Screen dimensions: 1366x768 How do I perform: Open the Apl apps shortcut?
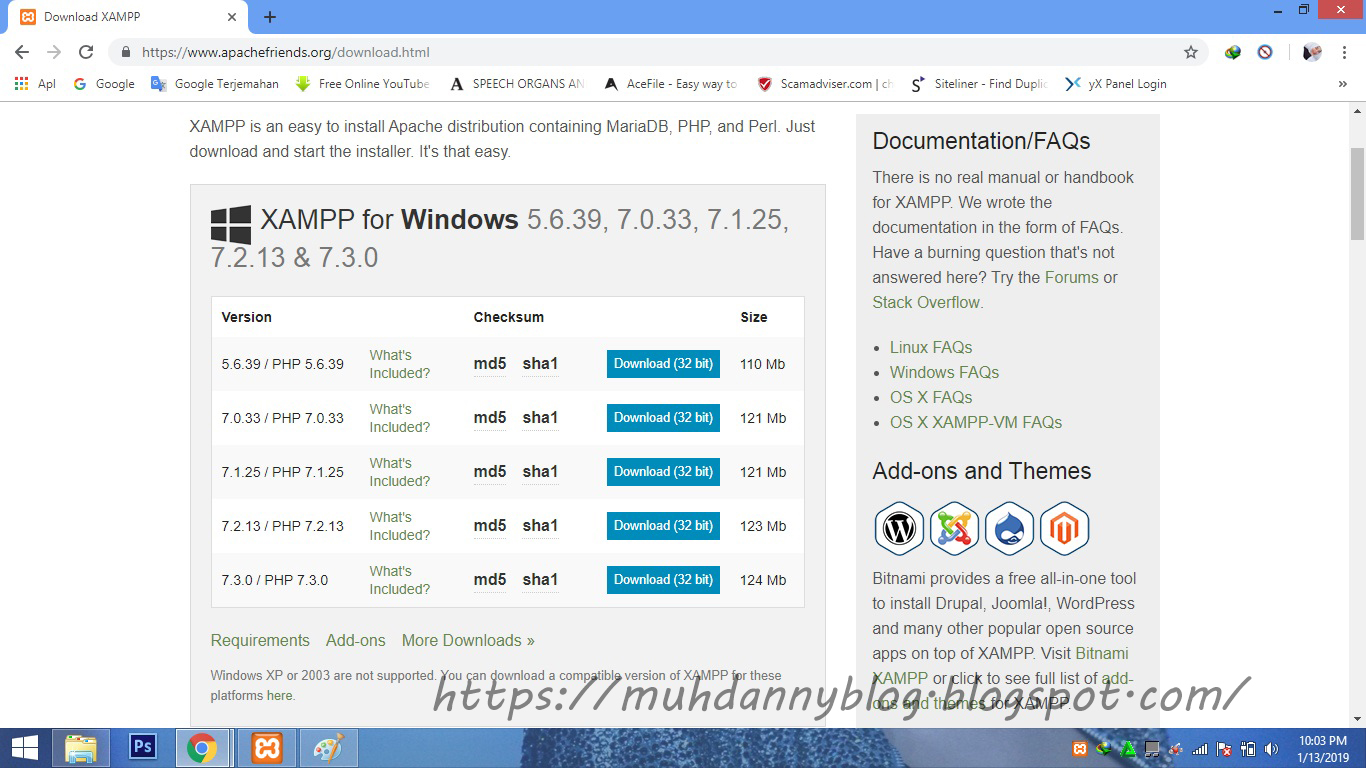[x=35, y=84]
